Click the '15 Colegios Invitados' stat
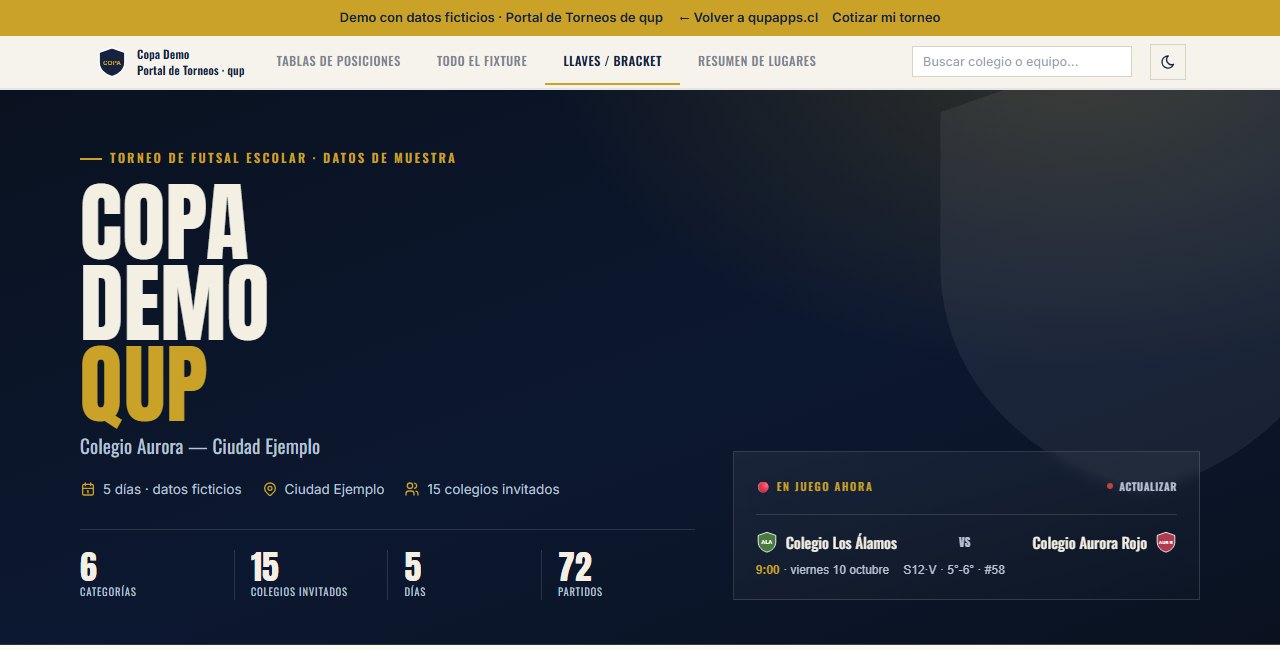 (299, 574)
